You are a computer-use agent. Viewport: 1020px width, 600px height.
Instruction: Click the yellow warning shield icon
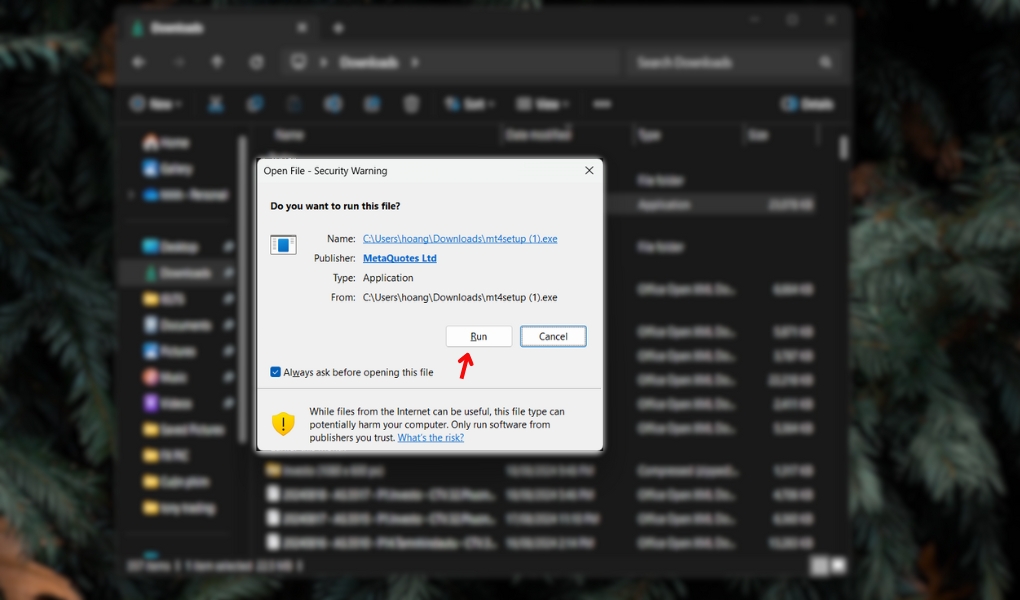[x=283, y=424]
